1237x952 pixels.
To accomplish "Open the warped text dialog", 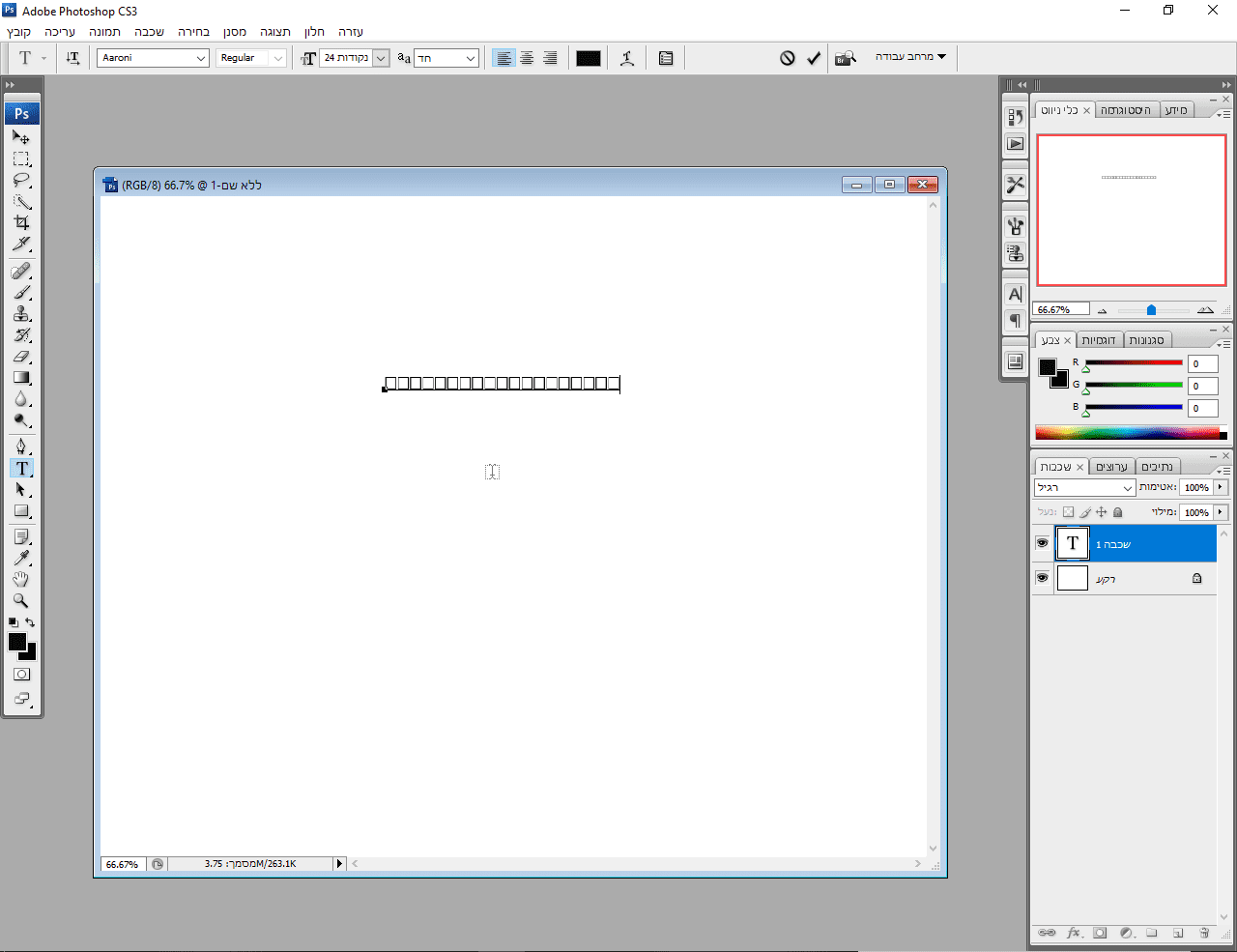I will coord(627,58).
